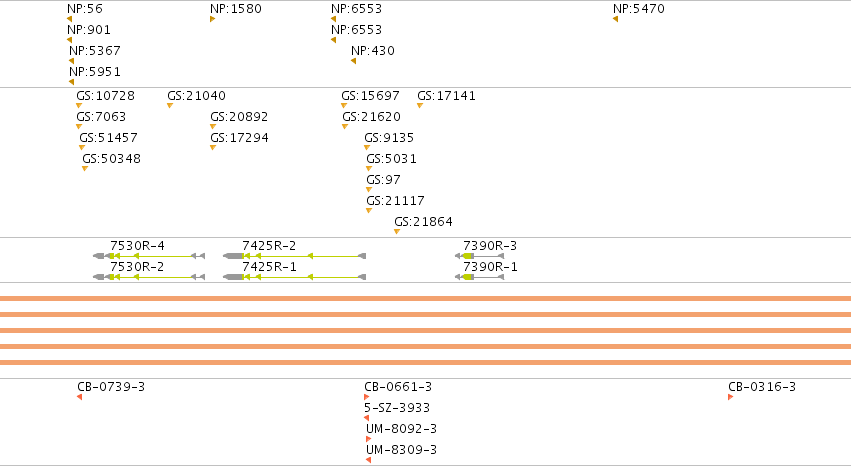The height and width of the screenshot is (466, 851).
Task: Click the red arrow marker under UM-8309-3
Action: pyautogui.click(x=369, y=460)
